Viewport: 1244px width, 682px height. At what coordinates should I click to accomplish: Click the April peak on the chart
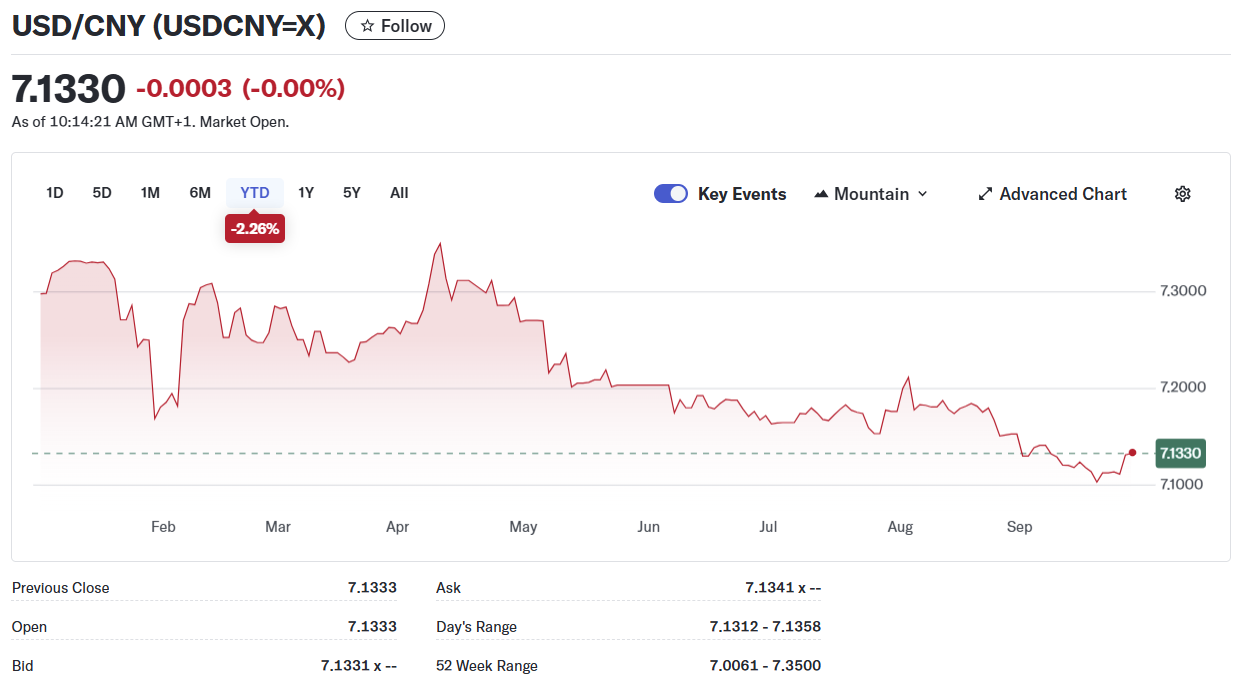(x=439, y=244)
